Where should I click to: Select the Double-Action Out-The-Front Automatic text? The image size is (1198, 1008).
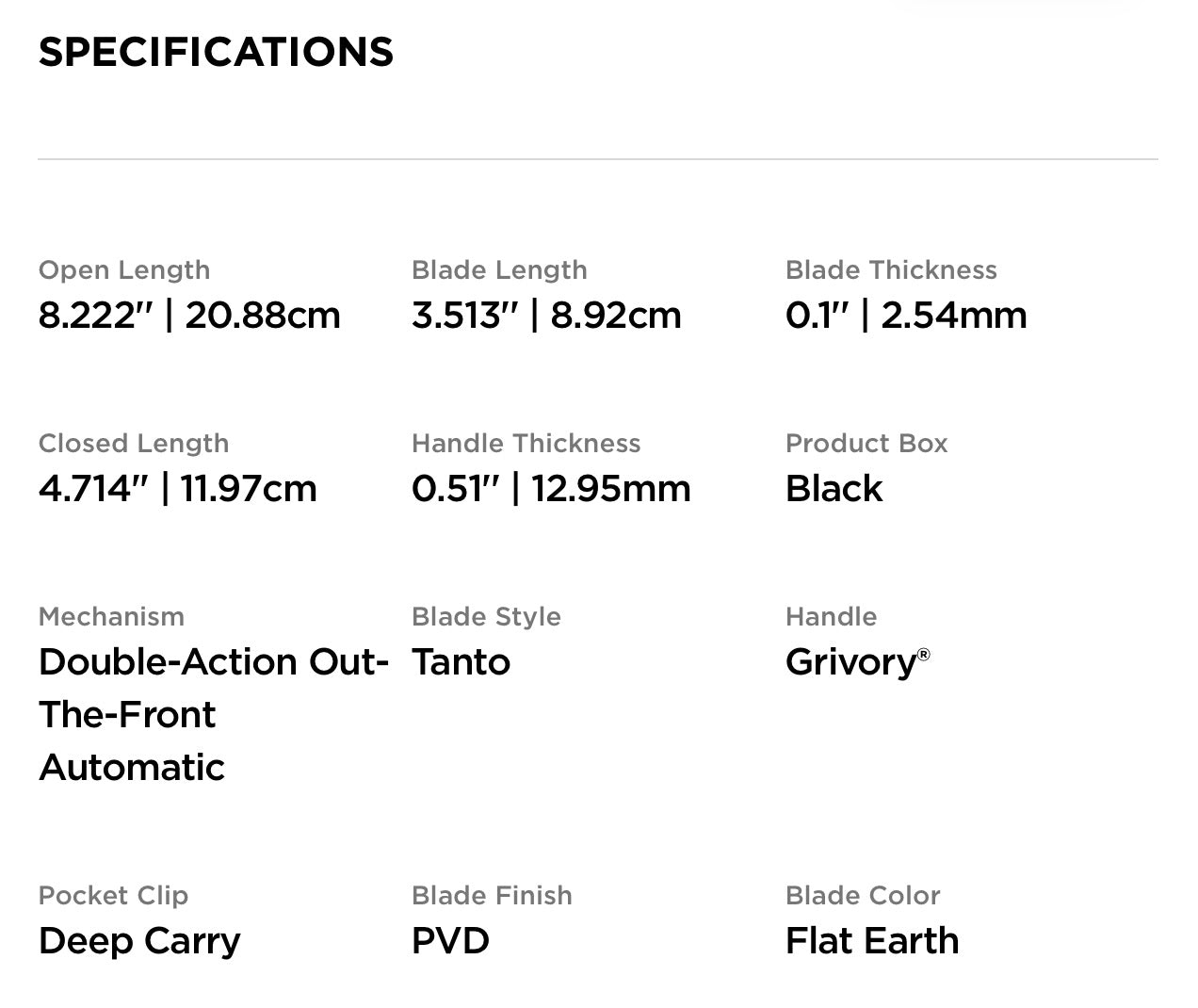[213, 714]
